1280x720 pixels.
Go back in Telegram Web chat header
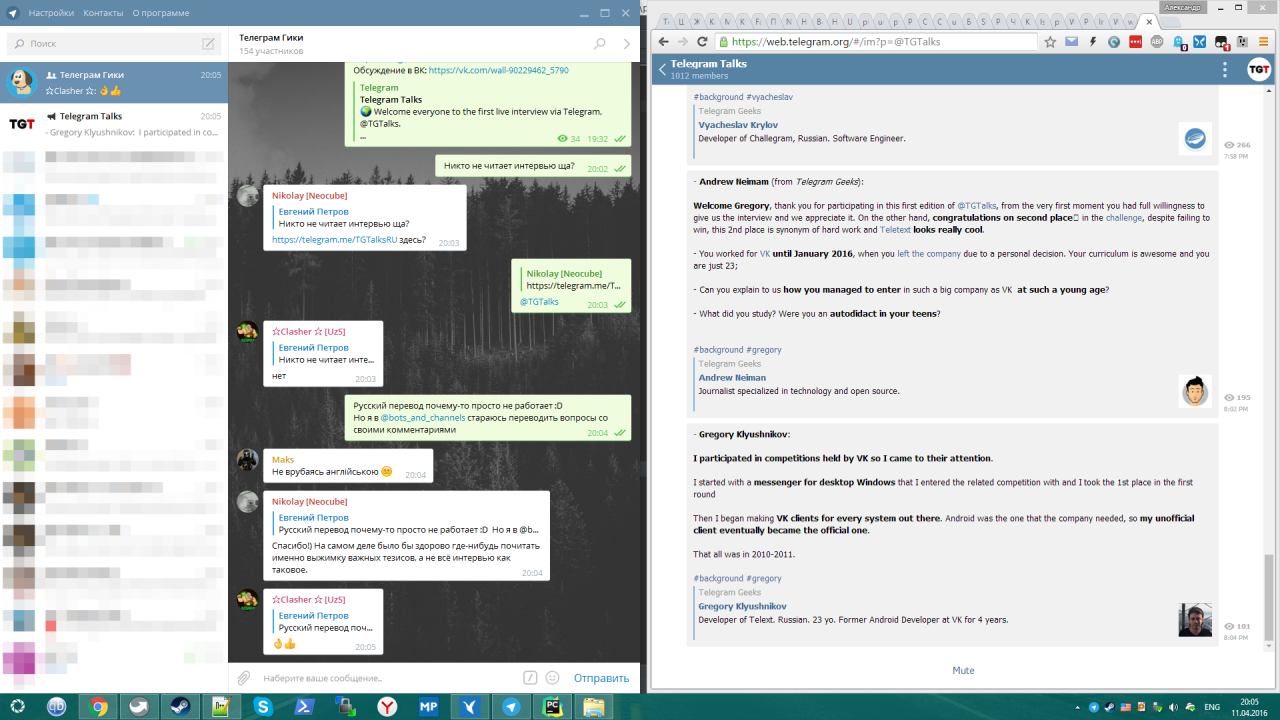tap(661, 69)
